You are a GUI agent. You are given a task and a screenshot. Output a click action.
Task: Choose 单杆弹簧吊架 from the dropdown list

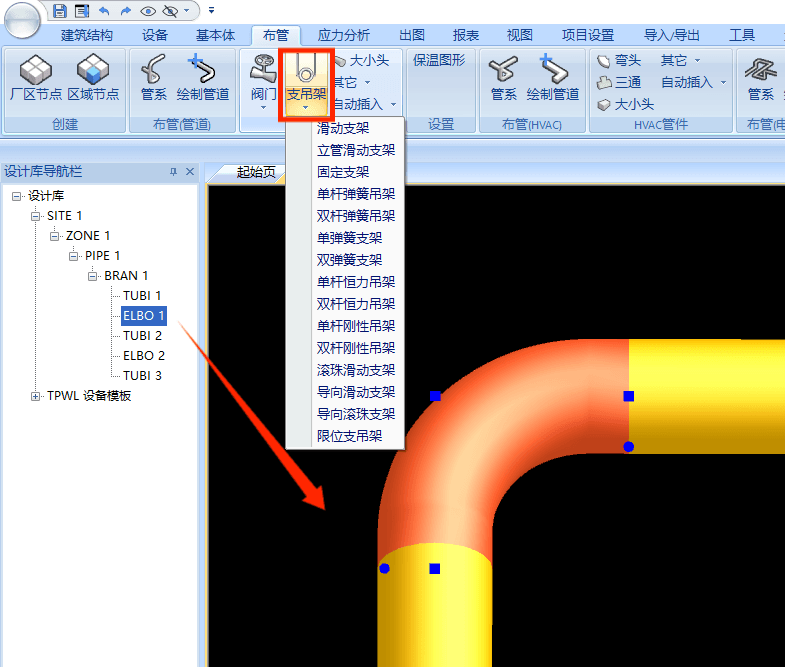pos(355,194)
